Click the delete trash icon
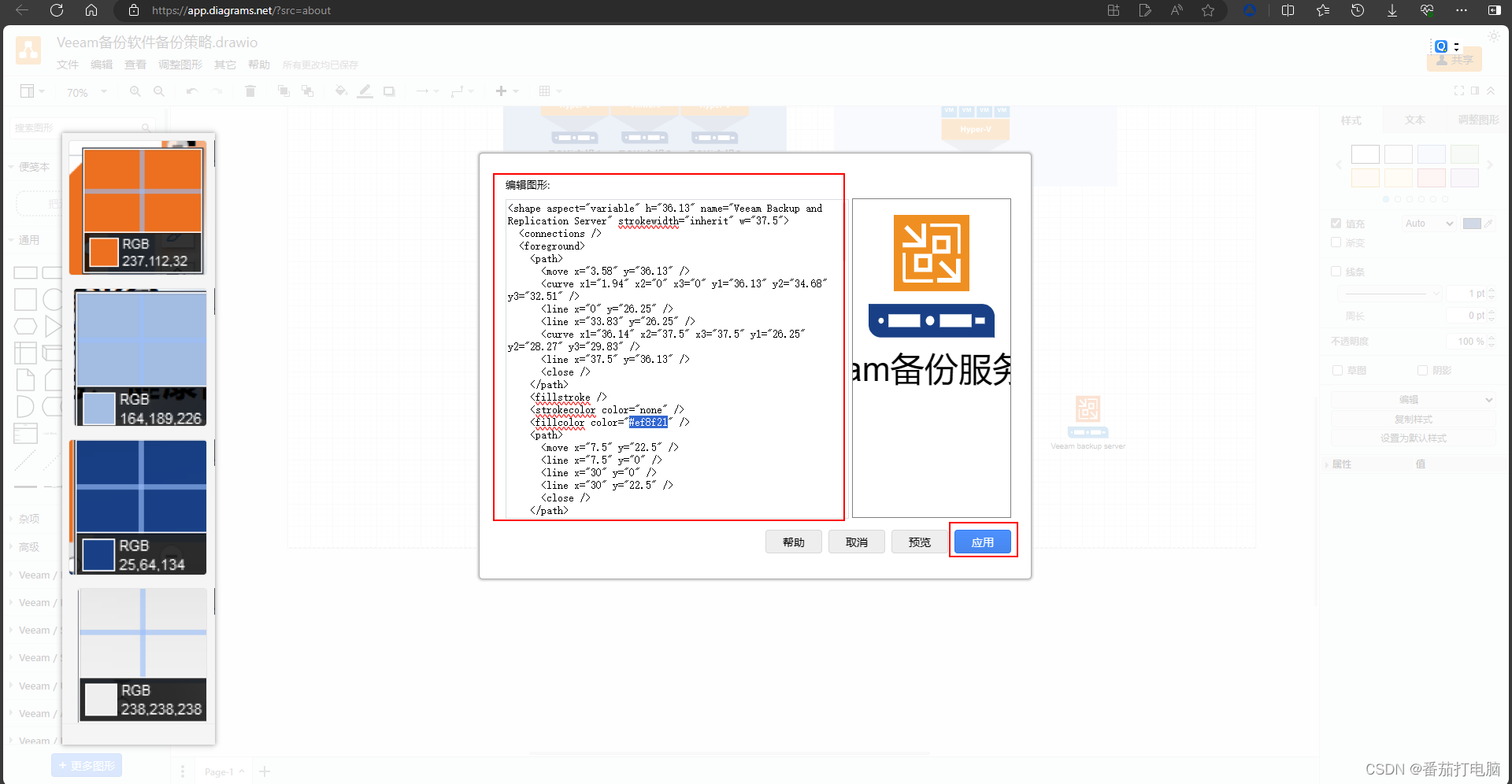Screen dimensions: 1512x784 (250, 91)
